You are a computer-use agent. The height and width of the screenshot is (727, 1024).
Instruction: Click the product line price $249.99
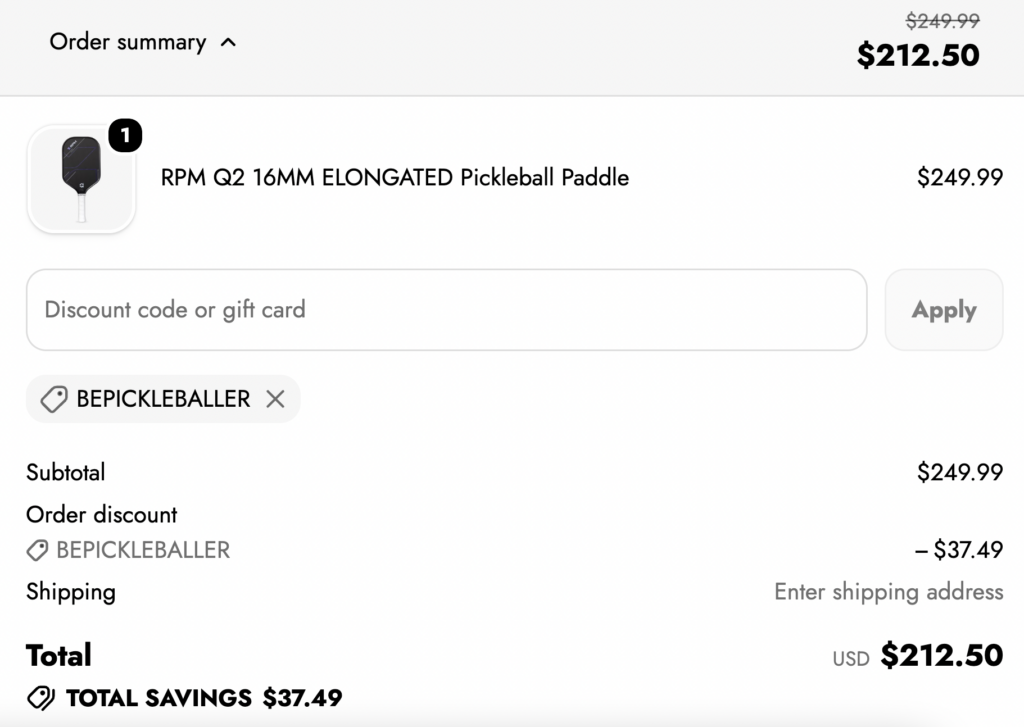click(960, 178)
